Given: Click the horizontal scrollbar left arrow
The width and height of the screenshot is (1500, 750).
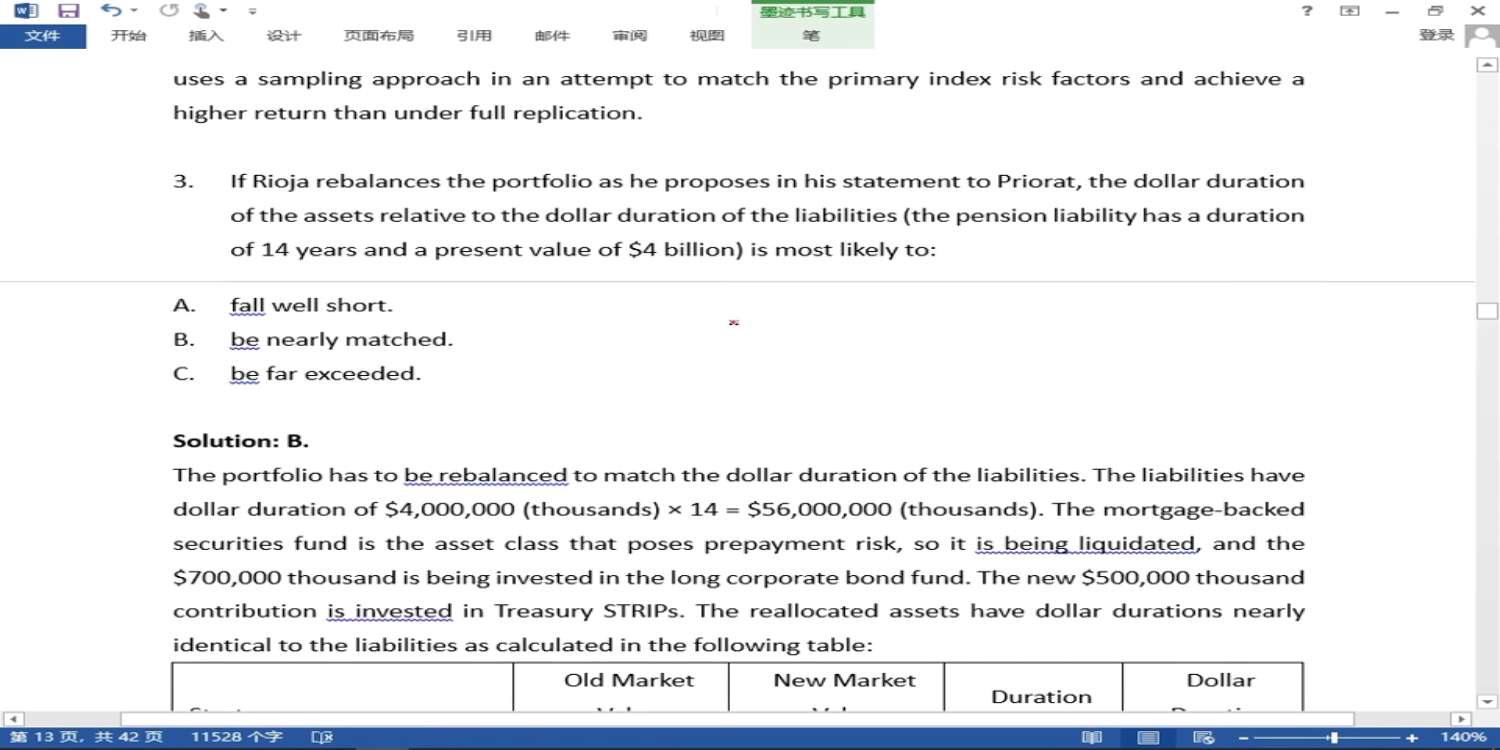Looking at the screenshot, I should (12, 719).
